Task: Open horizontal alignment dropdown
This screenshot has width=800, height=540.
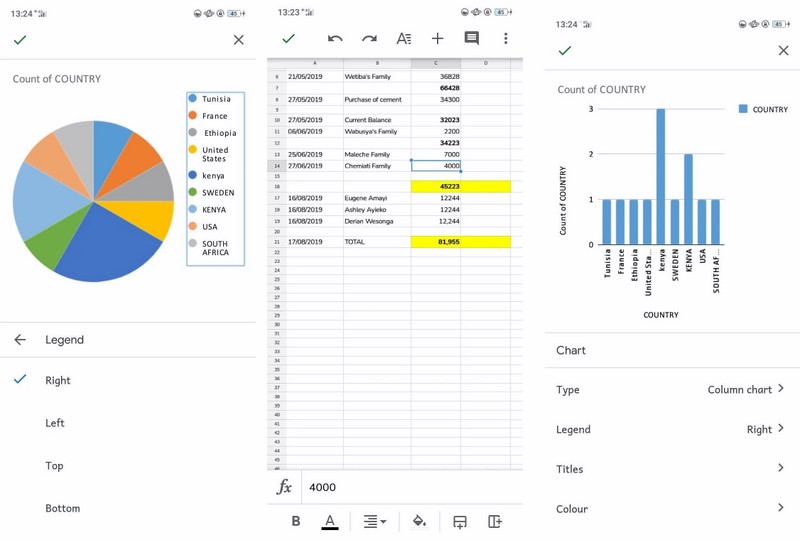Action: (374, 522)
